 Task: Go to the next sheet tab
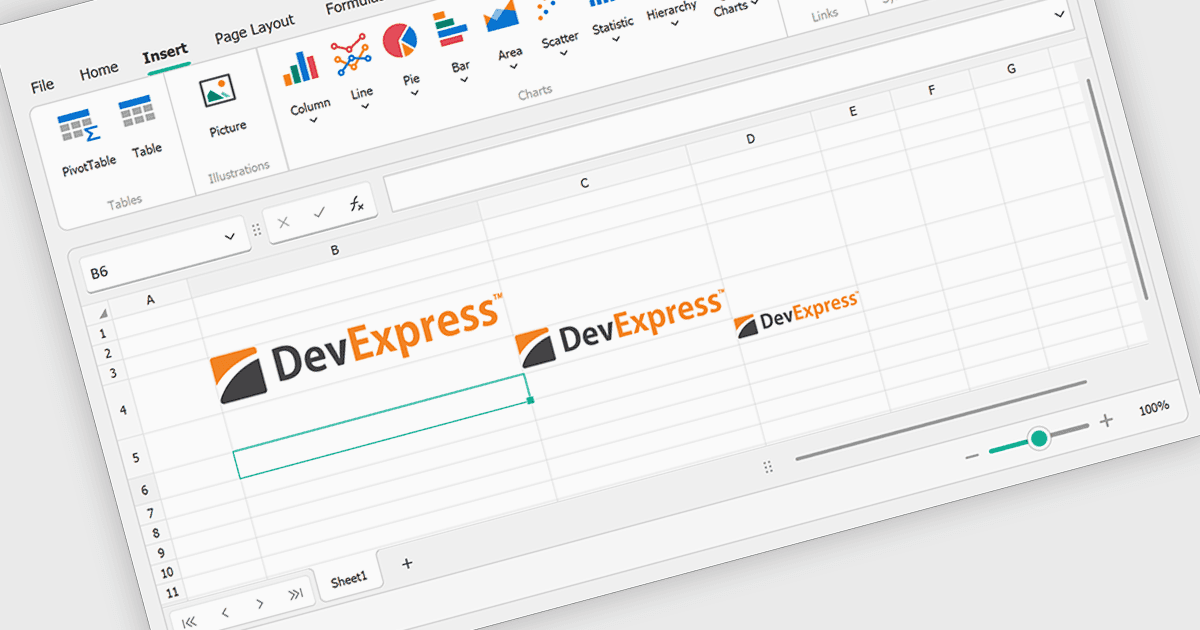point(260,603)
